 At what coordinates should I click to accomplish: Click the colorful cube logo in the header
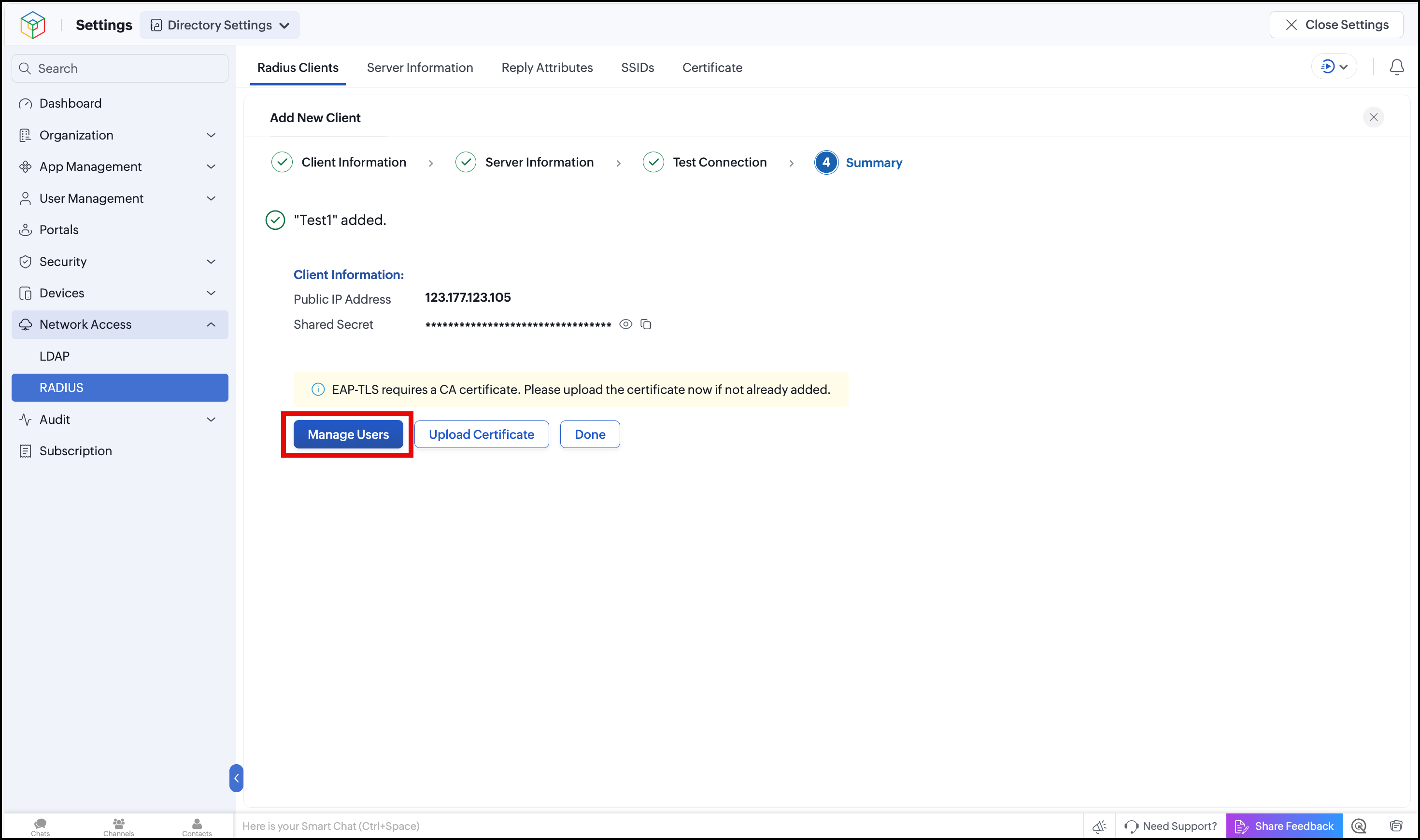32,25
